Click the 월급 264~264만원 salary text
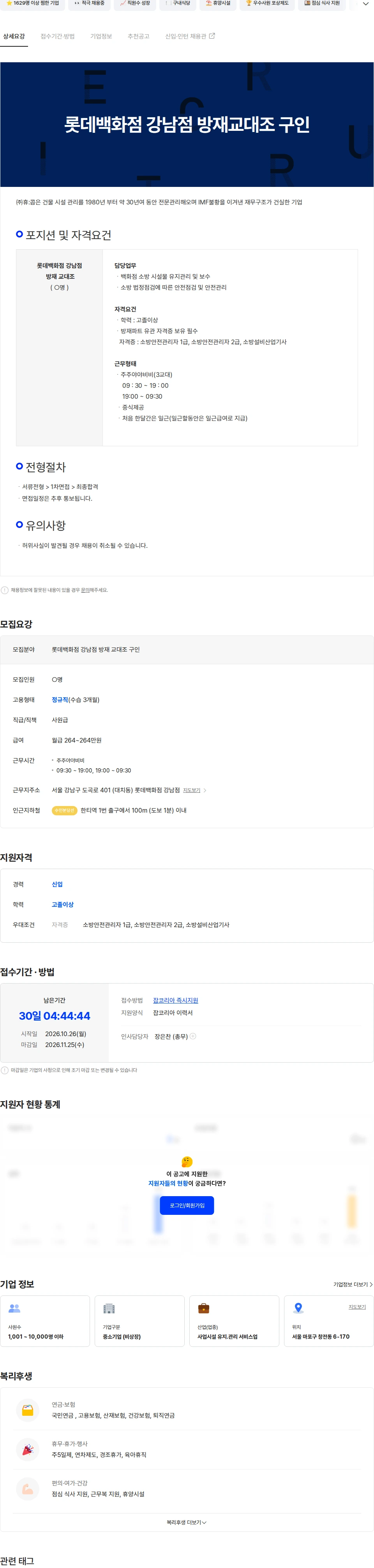The width and height of the screenshot is (374, 1568). [x=77, y=740]
